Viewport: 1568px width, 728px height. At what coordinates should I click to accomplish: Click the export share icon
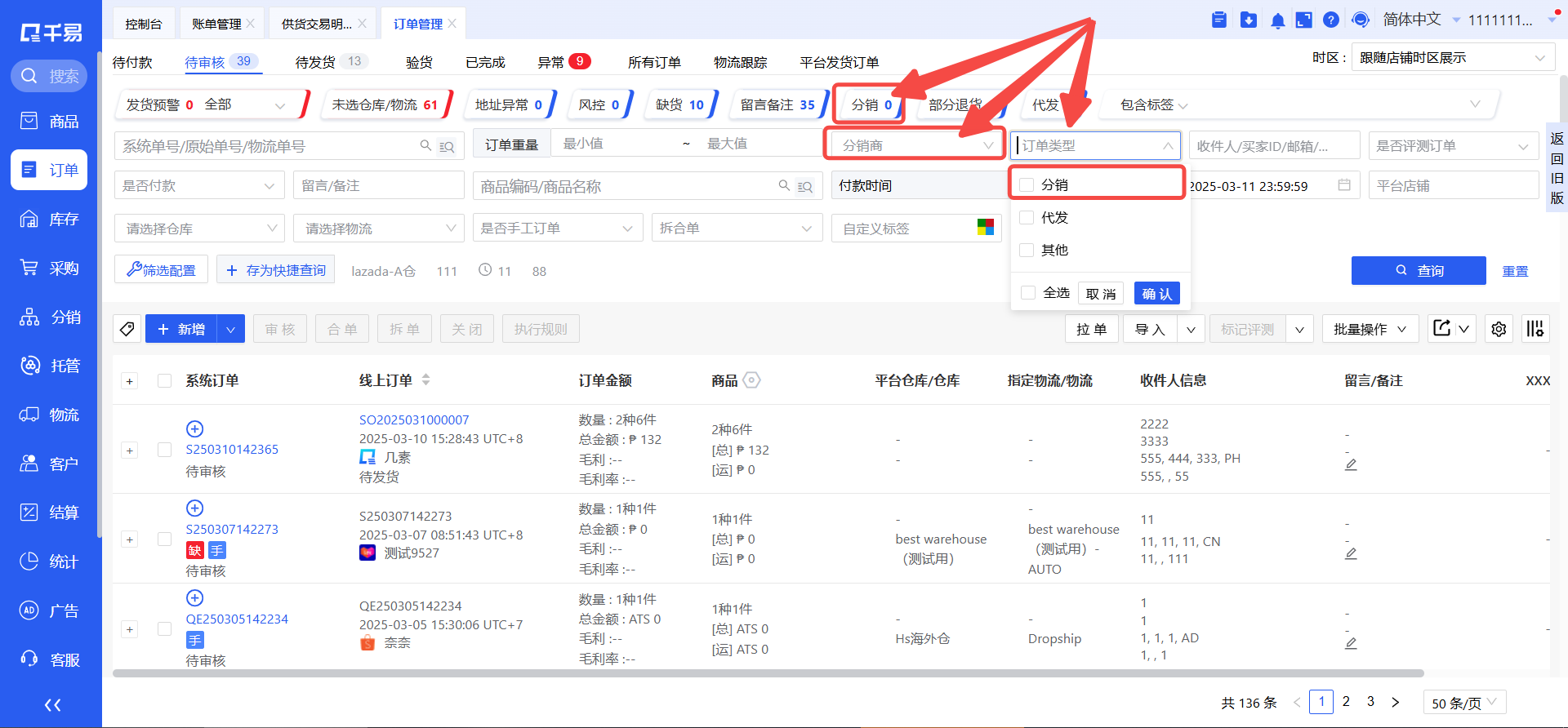1442,328
